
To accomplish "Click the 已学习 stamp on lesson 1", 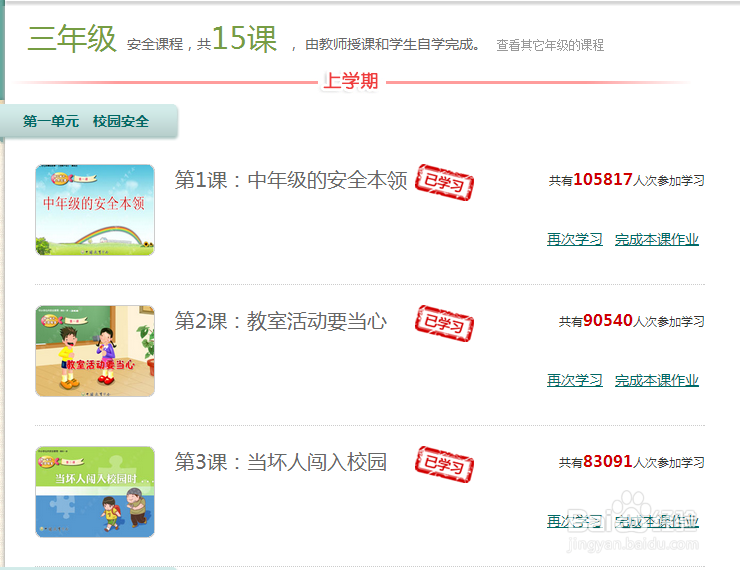I will click(x=444, y=182).
